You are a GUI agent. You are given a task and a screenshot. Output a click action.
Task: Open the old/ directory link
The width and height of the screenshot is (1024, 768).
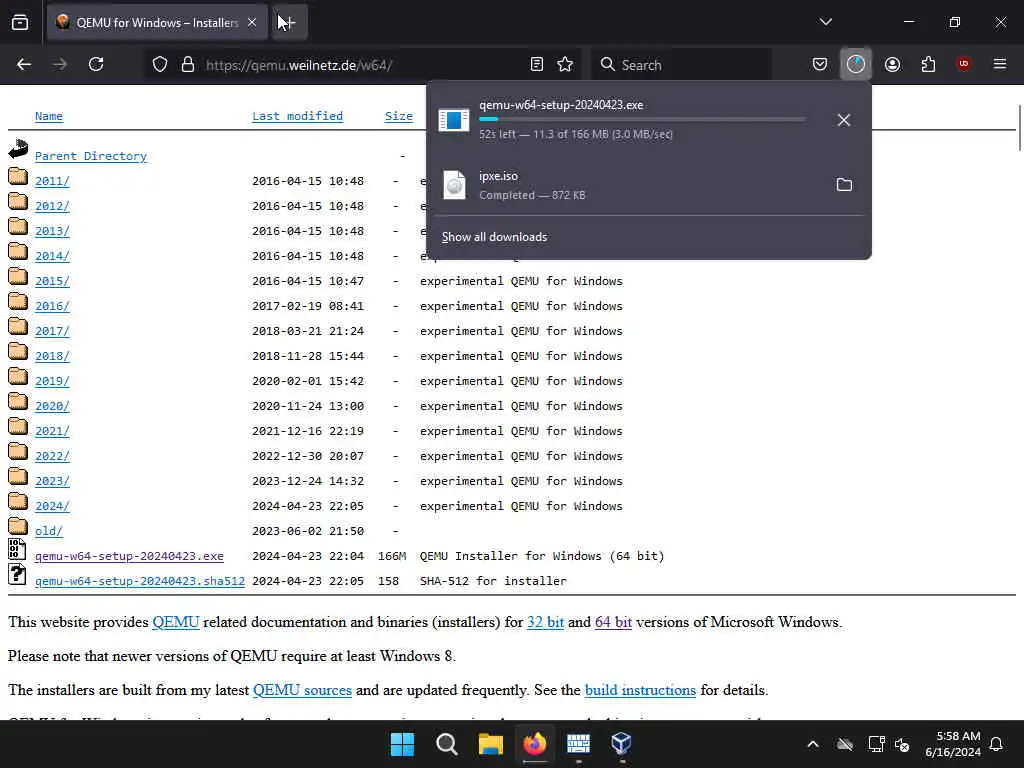[49, 531]
